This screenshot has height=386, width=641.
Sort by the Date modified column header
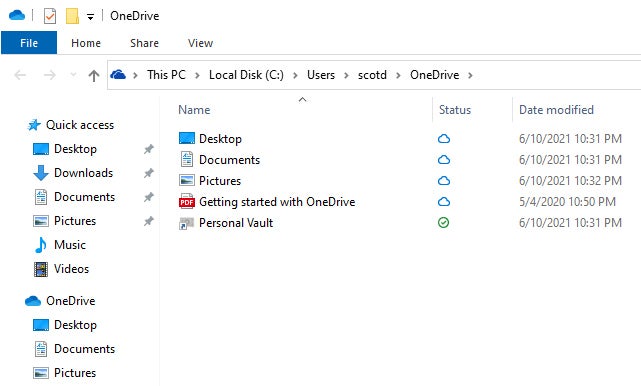click(x=556, y=110)
